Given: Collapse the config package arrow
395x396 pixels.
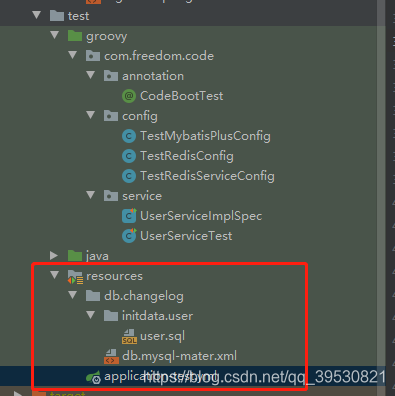Looking at the screenshot, I should (91, 115).
